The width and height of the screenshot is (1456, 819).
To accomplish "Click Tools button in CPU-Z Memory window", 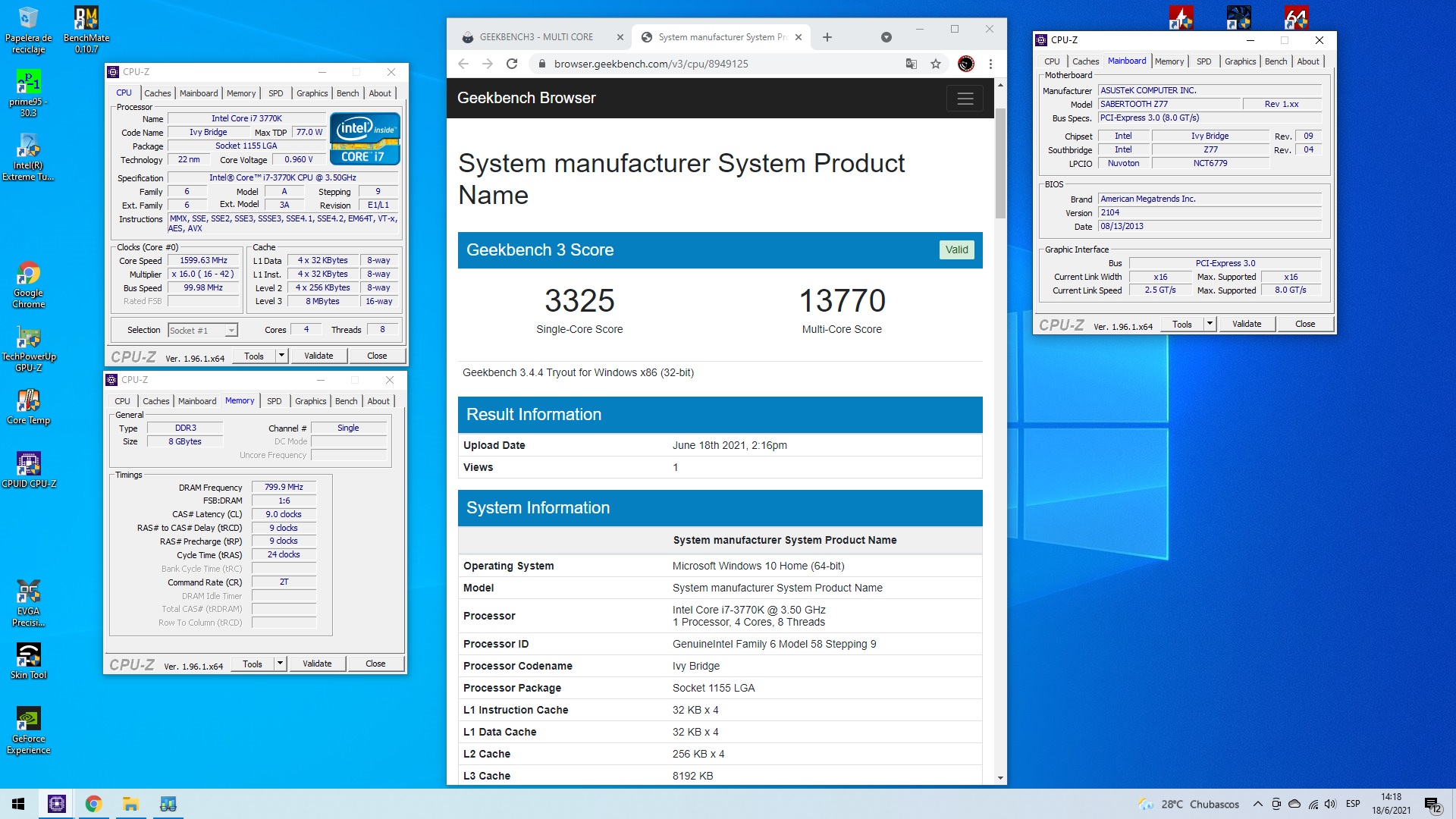I will [x=253, y=664].
